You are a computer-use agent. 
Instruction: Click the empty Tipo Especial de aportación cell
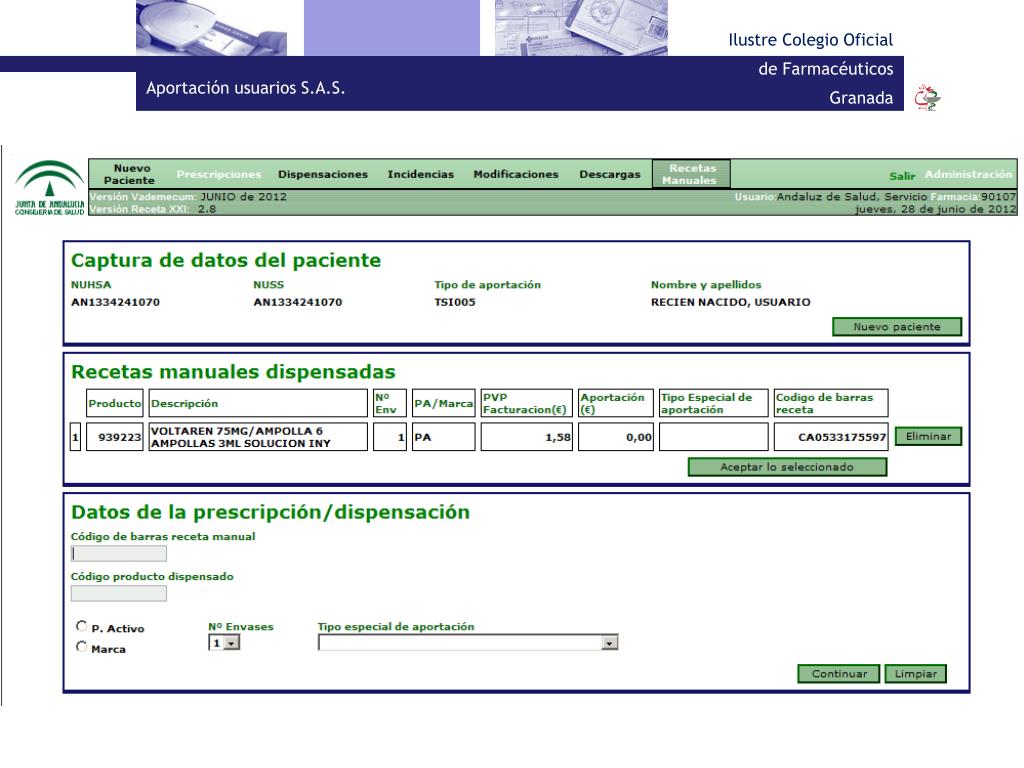713,437
